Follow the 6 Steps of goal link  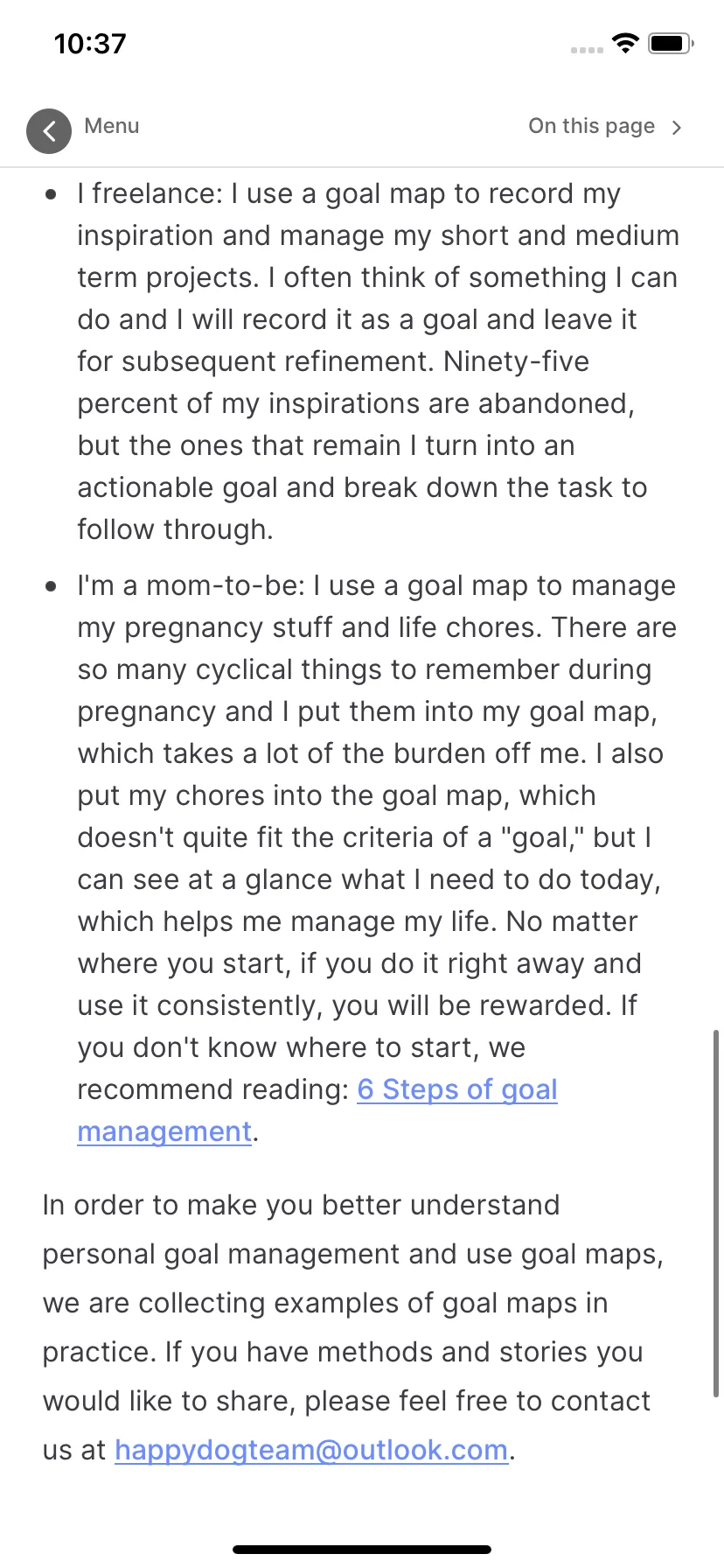click(x=457, y=1089)
